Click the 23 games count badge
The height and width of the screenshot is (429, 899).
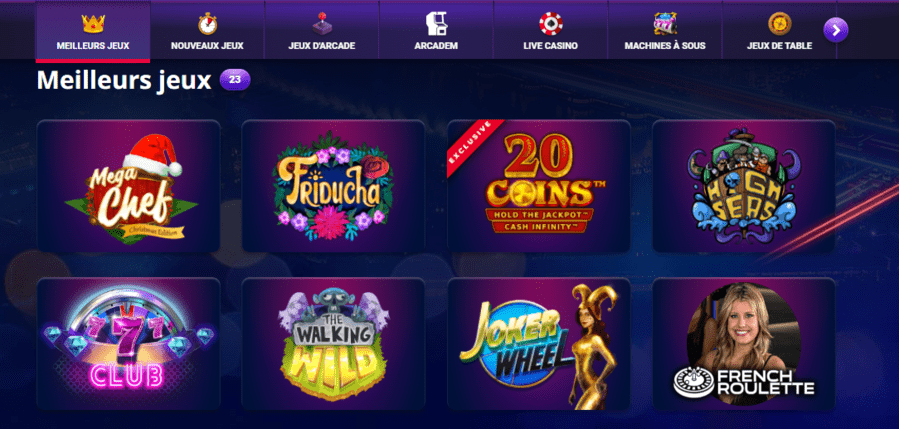tap(235, 80)
